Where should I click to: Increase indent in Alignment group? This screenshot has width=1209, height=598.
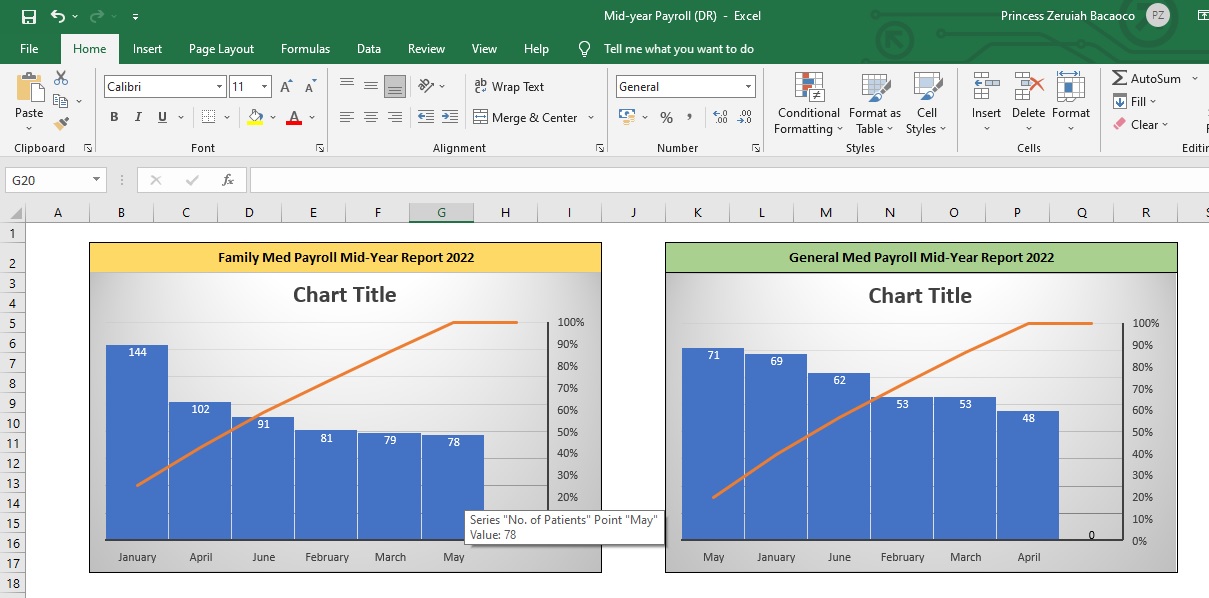449,117
